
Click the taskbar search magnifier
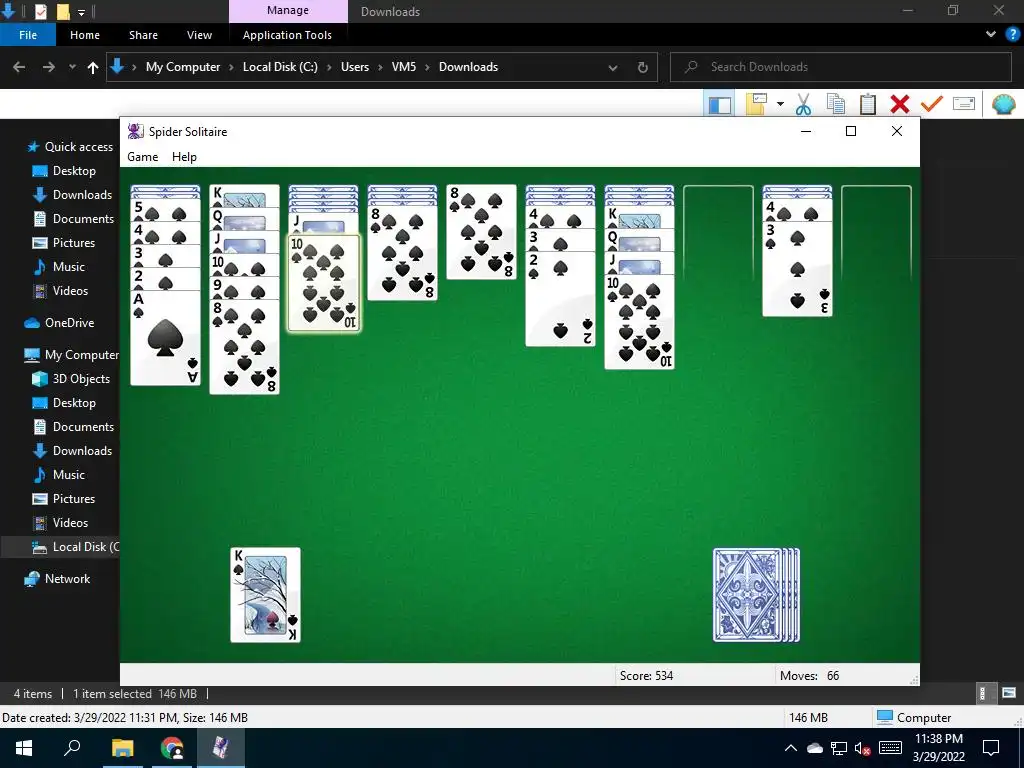72,748
